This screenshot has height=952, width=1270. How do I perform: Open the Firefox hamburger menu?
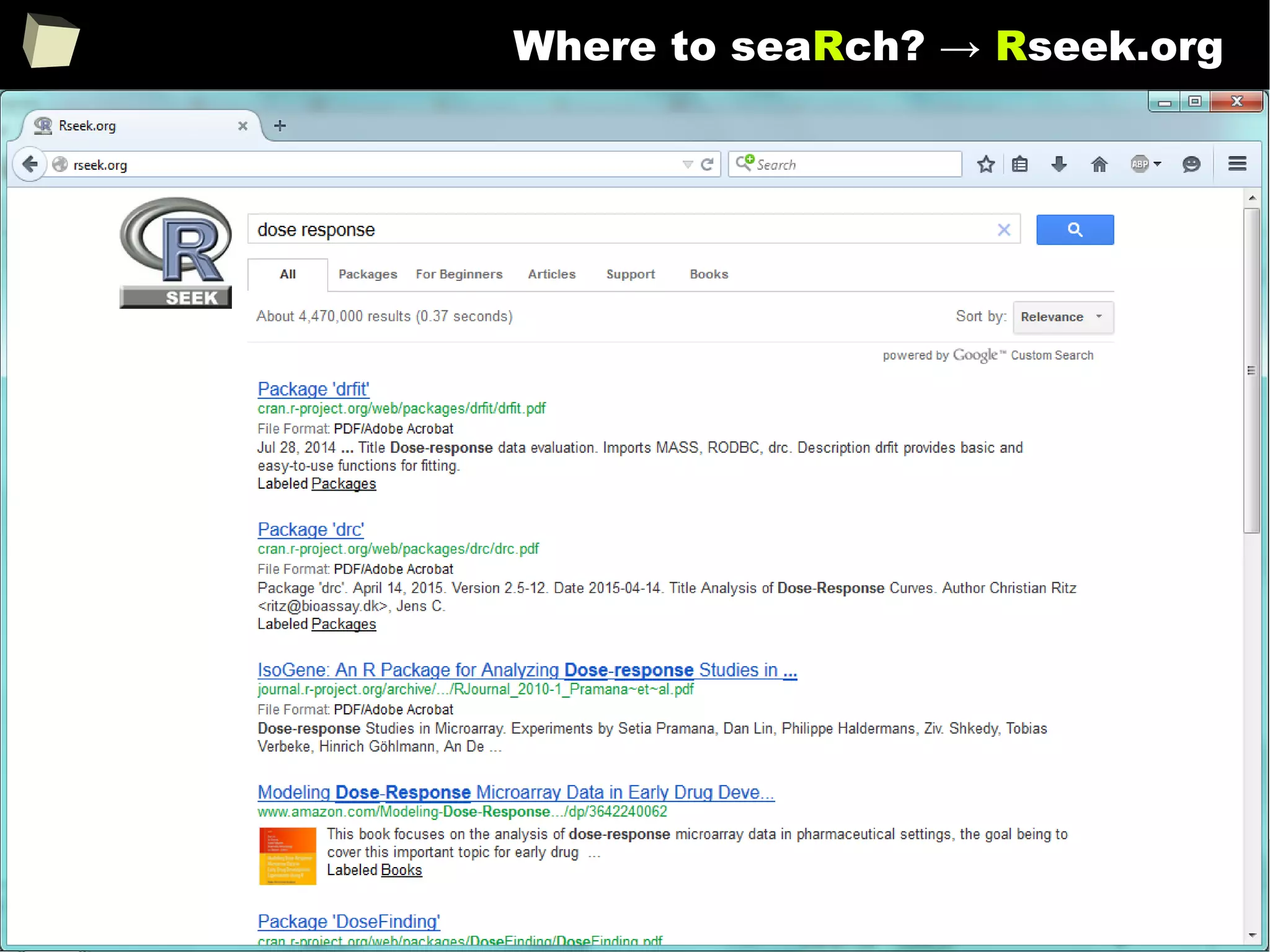pos(1237,164)
